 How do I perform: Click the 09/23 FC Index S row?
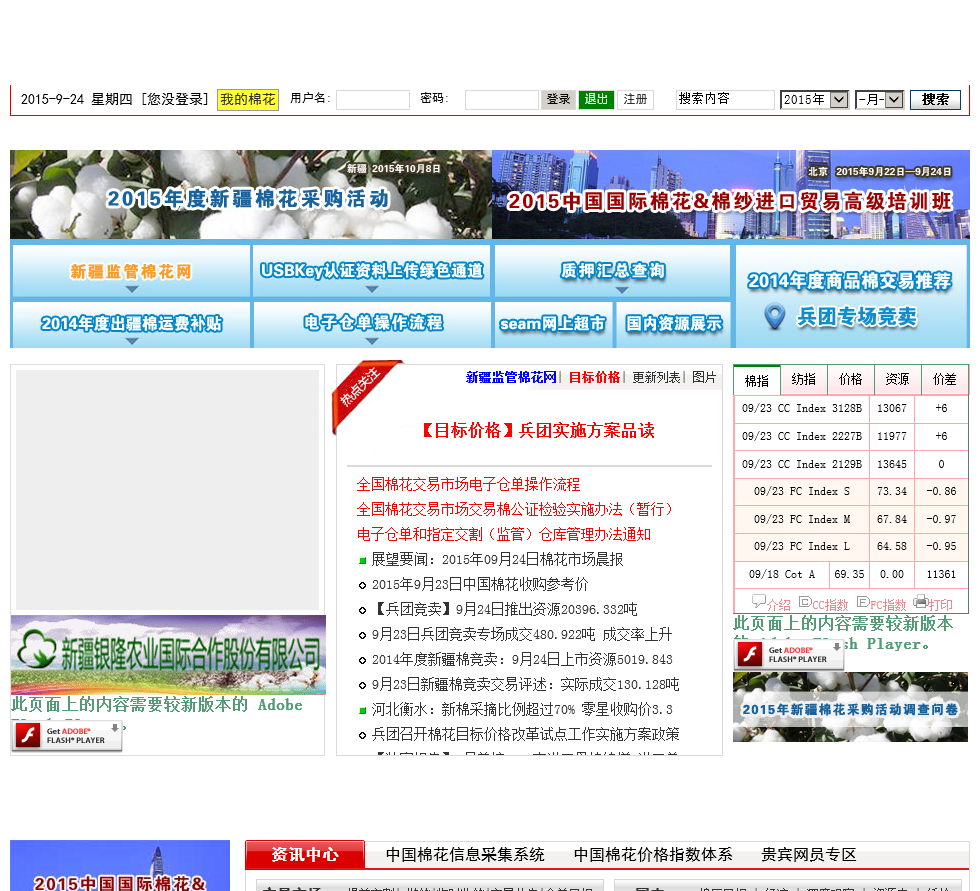tap(851, 491)
